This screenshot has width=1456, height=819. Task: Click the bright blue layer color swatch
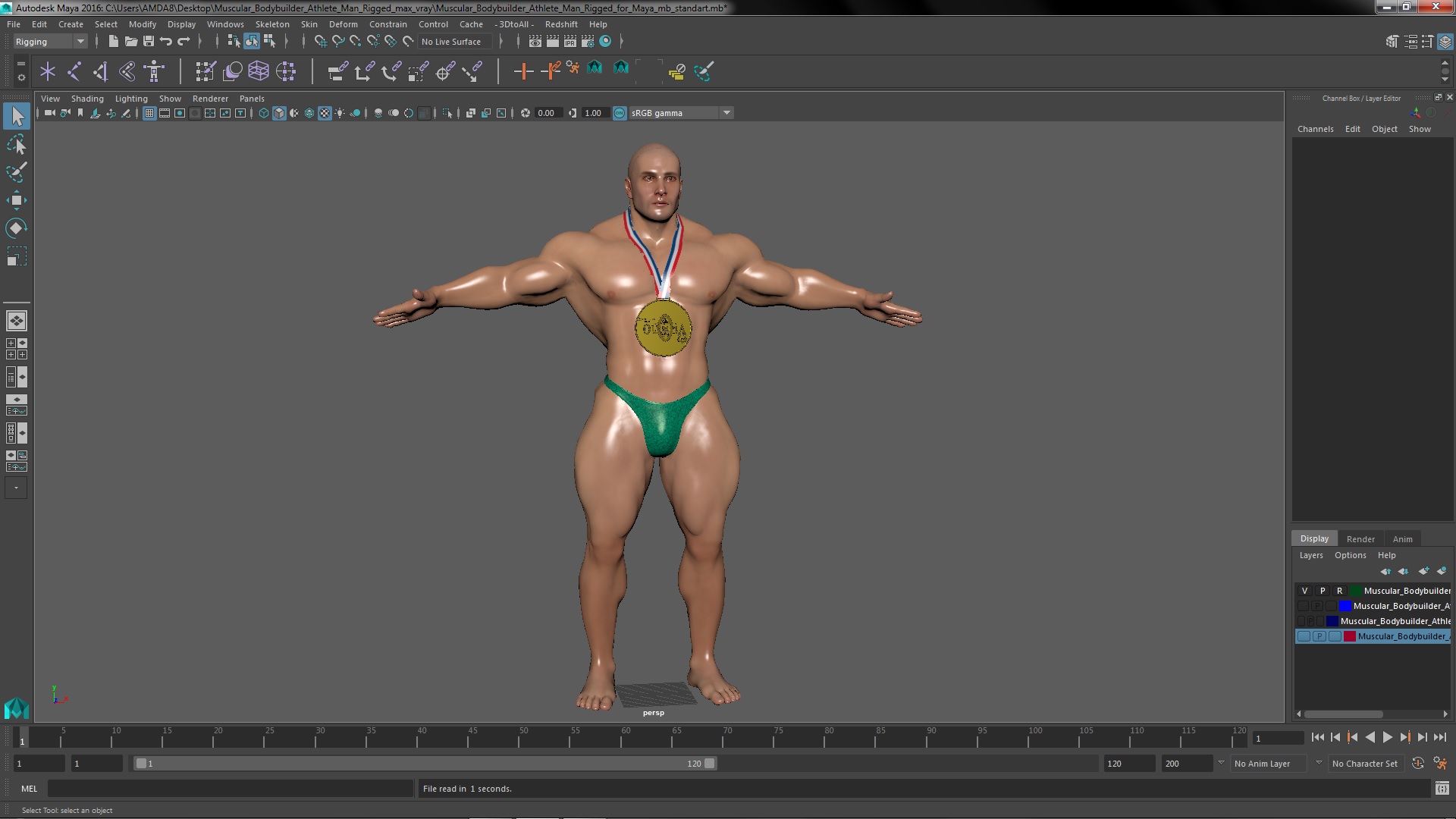tap(1345, 606)
